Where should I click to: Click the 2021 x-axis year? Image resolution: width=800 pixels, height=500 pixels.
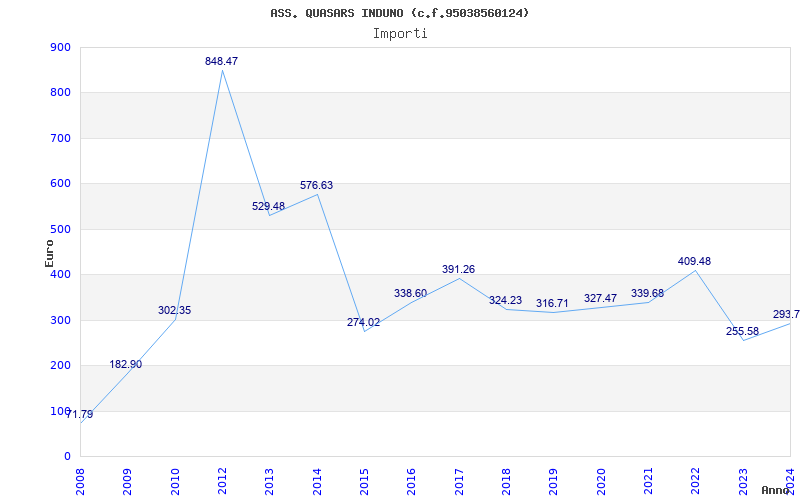pyautogui.click(x=648, y=481)
